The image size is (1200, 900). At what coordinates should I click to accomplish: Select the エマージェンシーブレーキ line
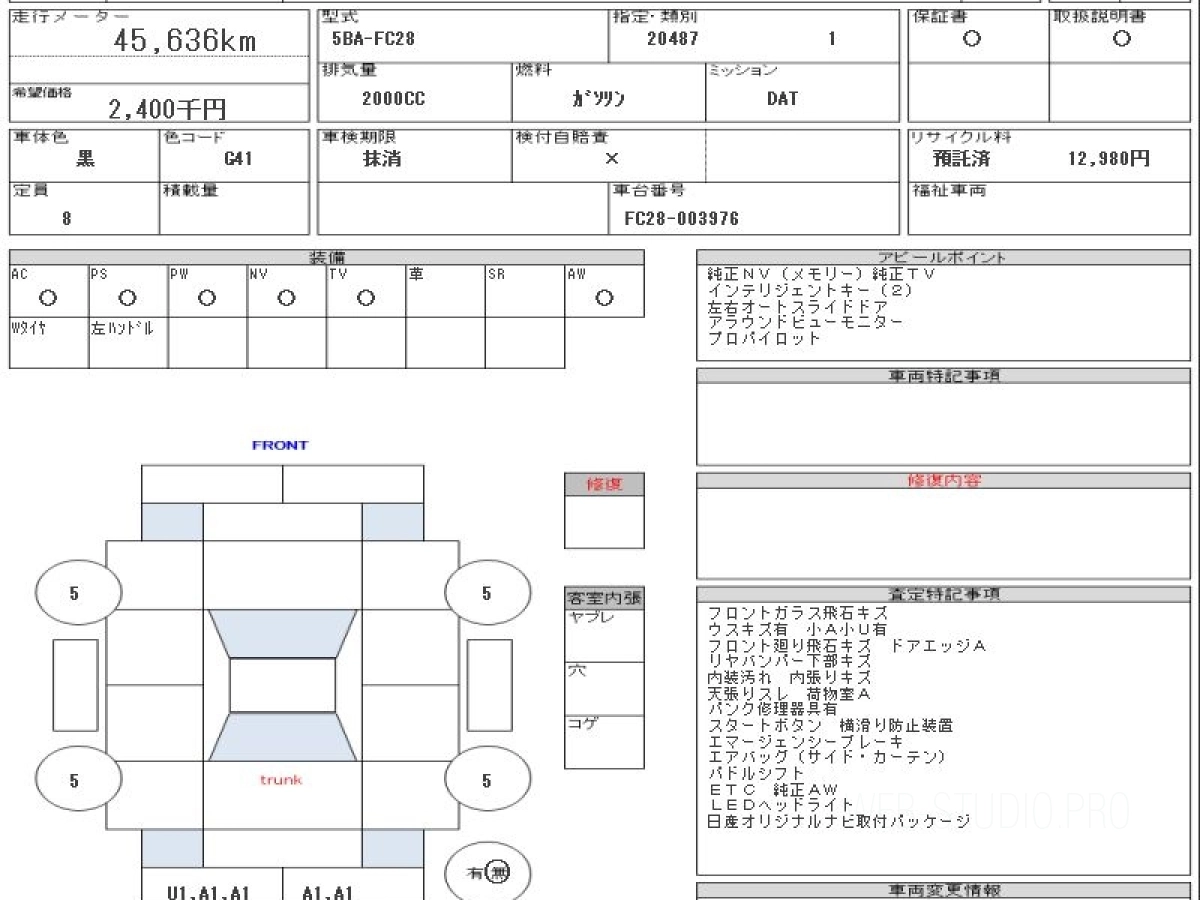805,741
